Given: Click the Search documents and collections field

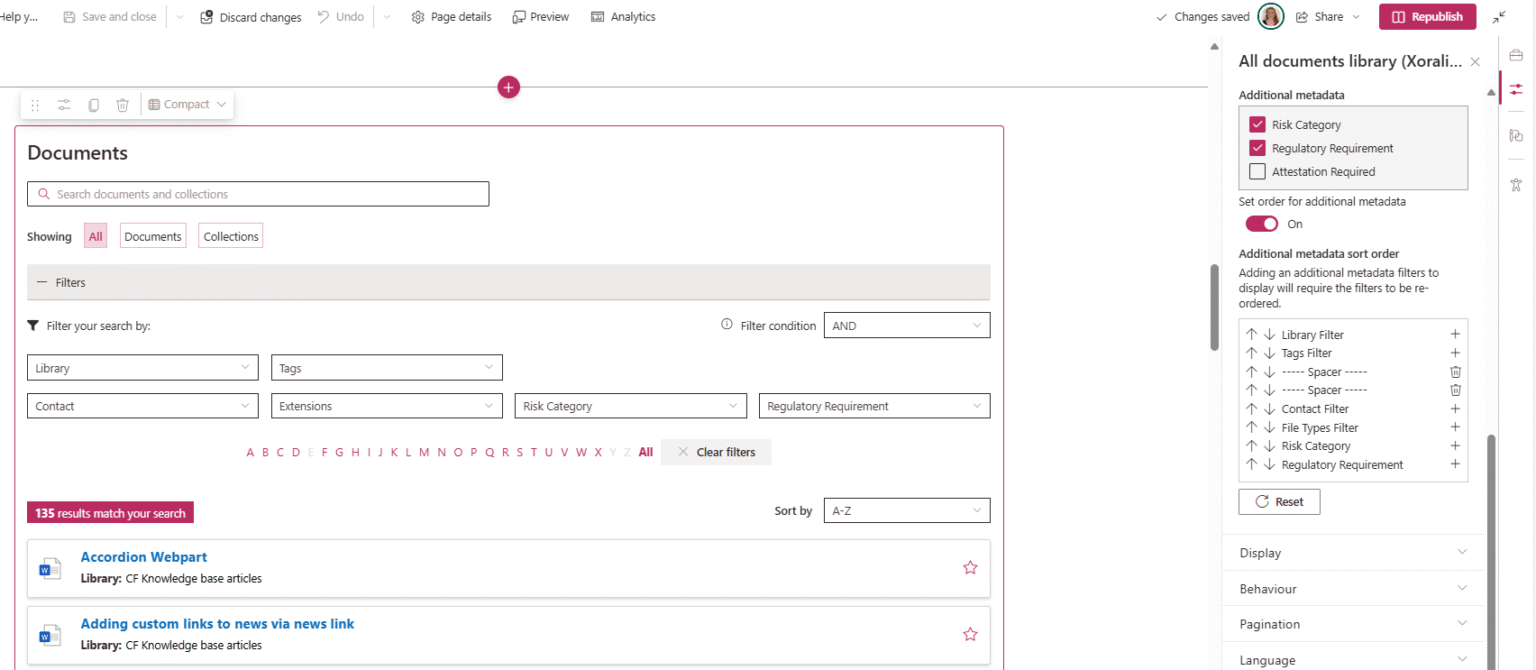Looking at the screenshot, I should [258, 194].
